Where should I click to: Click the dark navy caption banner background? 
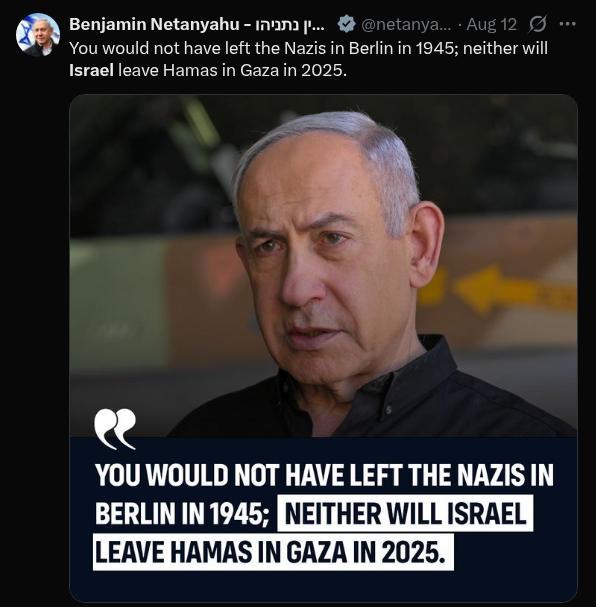click(x=323, y=585)
